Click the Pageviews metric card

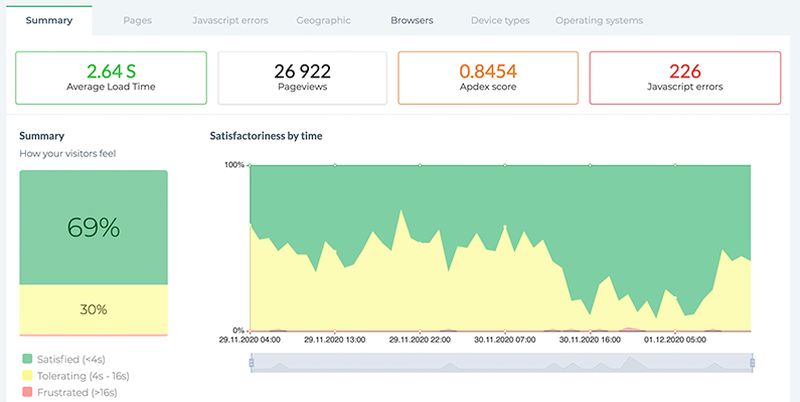coord(302,78)
